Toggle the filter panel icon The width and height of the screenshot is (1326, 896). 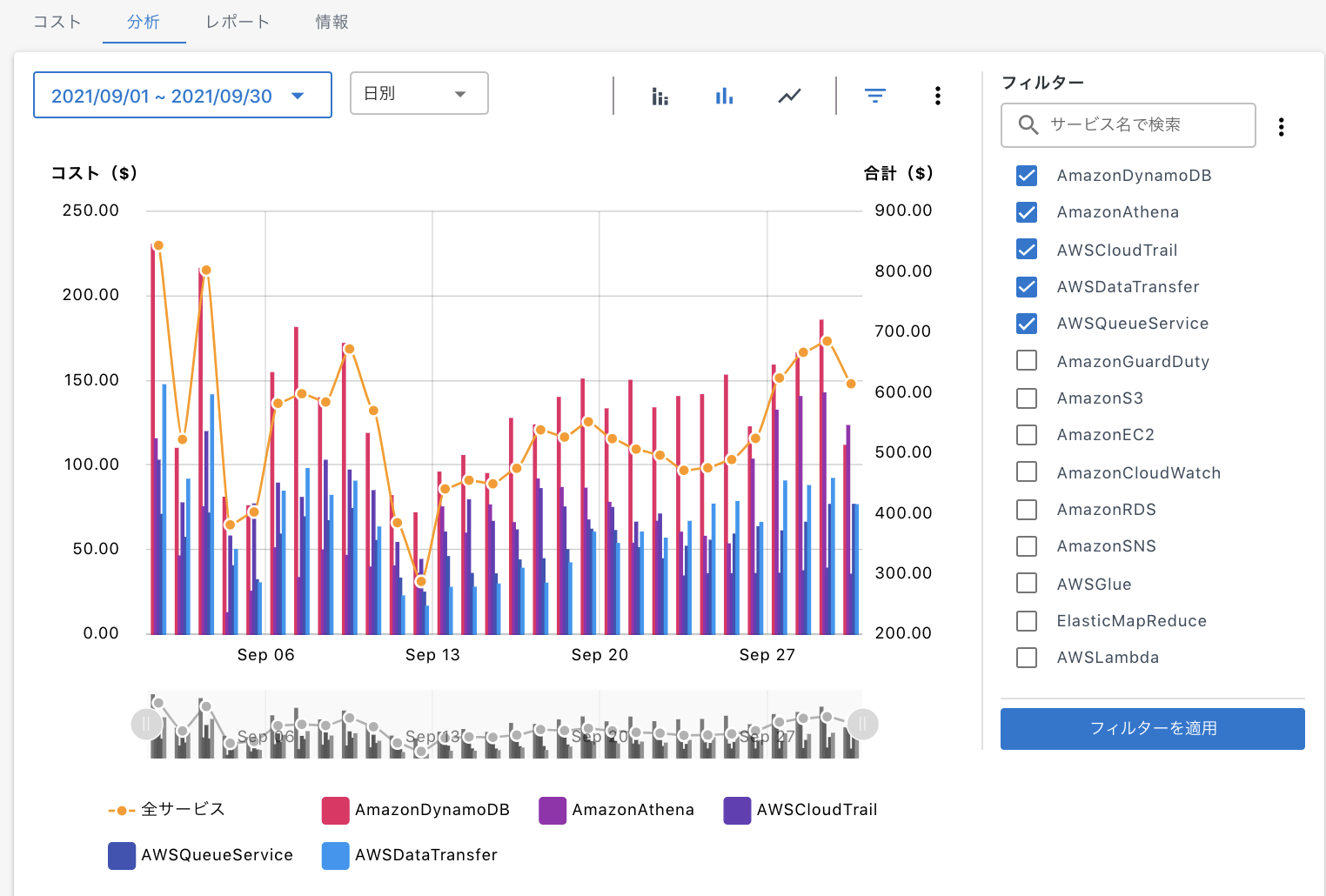pos(875,96)
